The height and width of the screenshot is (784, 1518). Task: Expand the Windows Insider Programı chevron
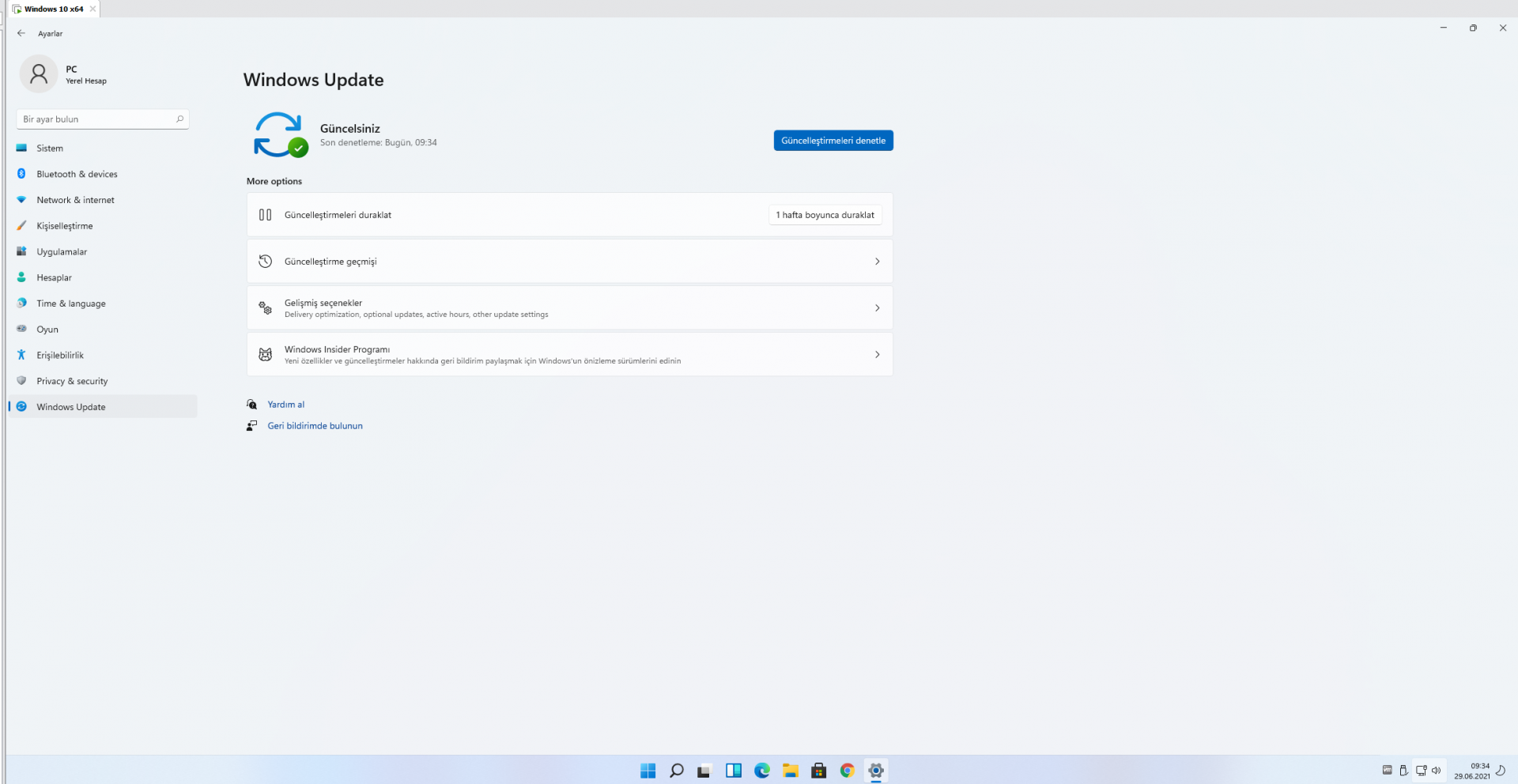[877, 355]
